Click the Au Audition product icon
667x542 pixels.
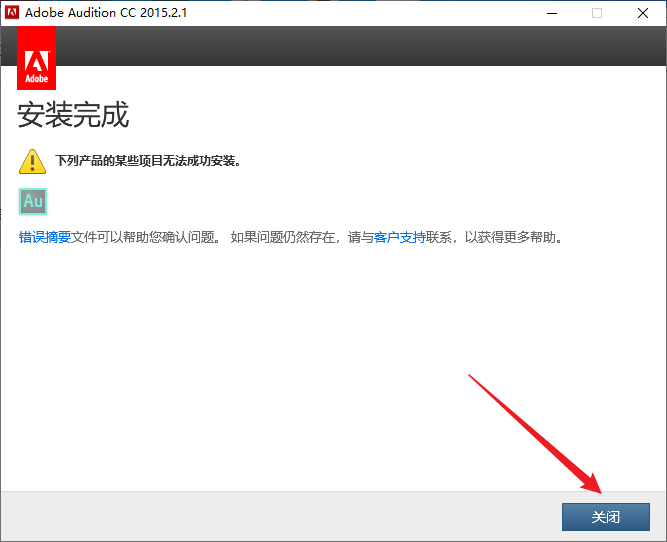point(33,201)
